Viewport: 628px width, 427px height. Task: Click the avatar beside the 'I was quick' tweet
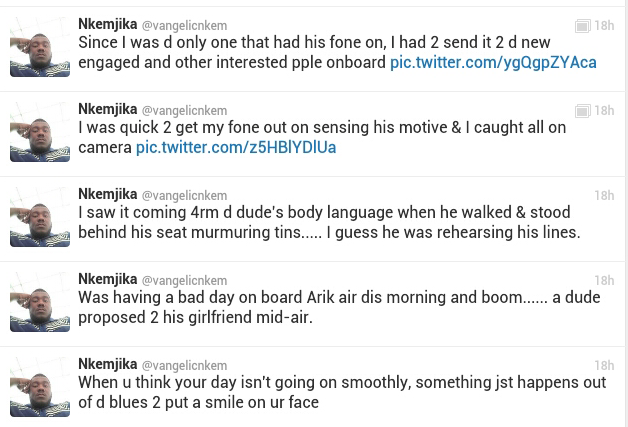pos(39,131)
